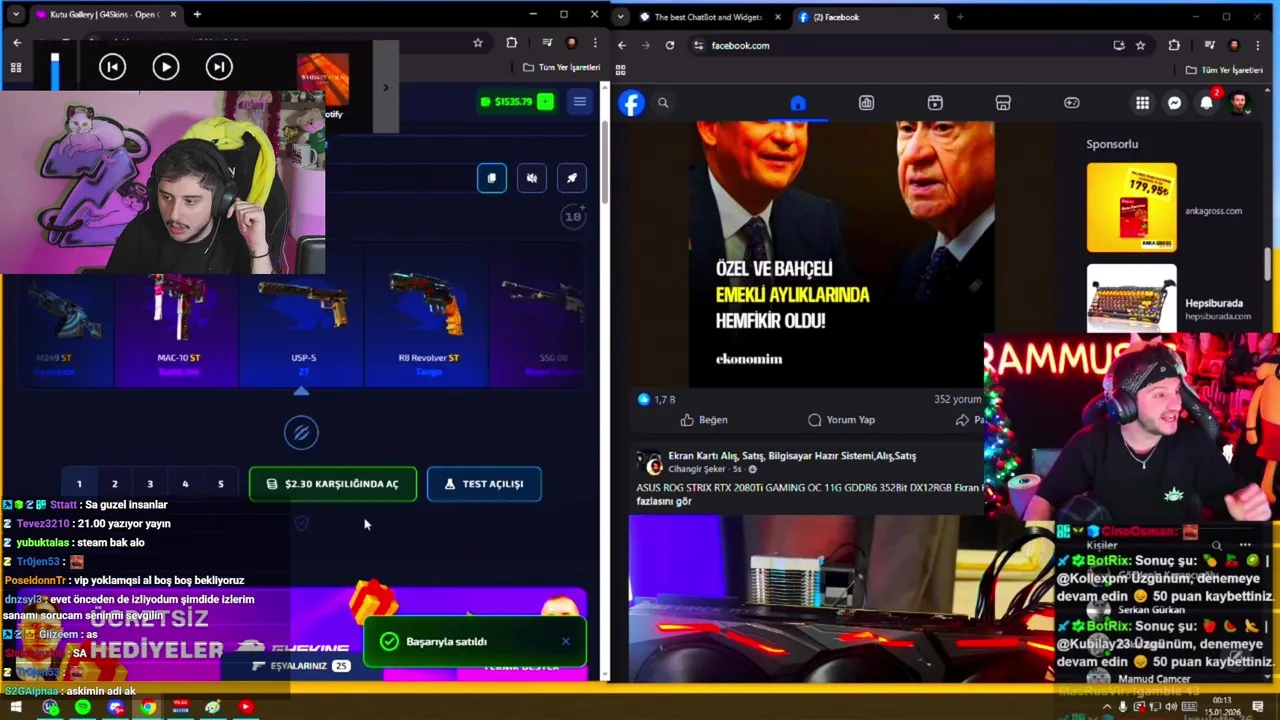Dismiss the Başarıyla satıldı notification
The width and height of the screenshot is (1280, 720).
(x=565, y=641)
